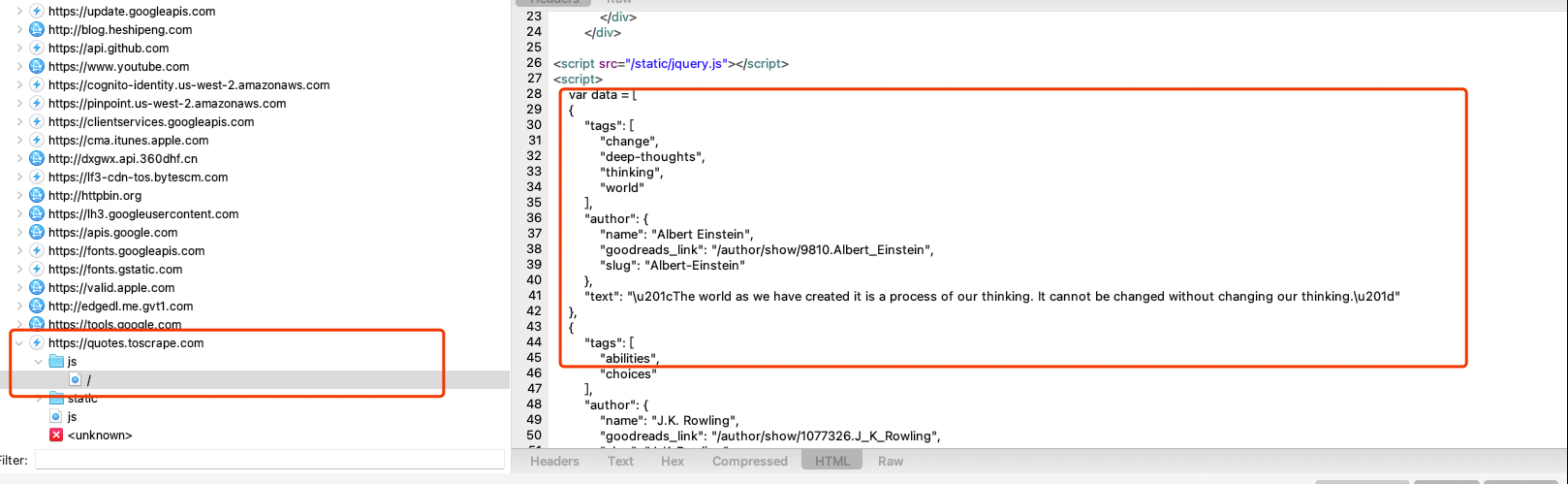Click the cma.itunes.apple.com host icon
This screenshot has width=1568, height=484.
tap(37, 141)
